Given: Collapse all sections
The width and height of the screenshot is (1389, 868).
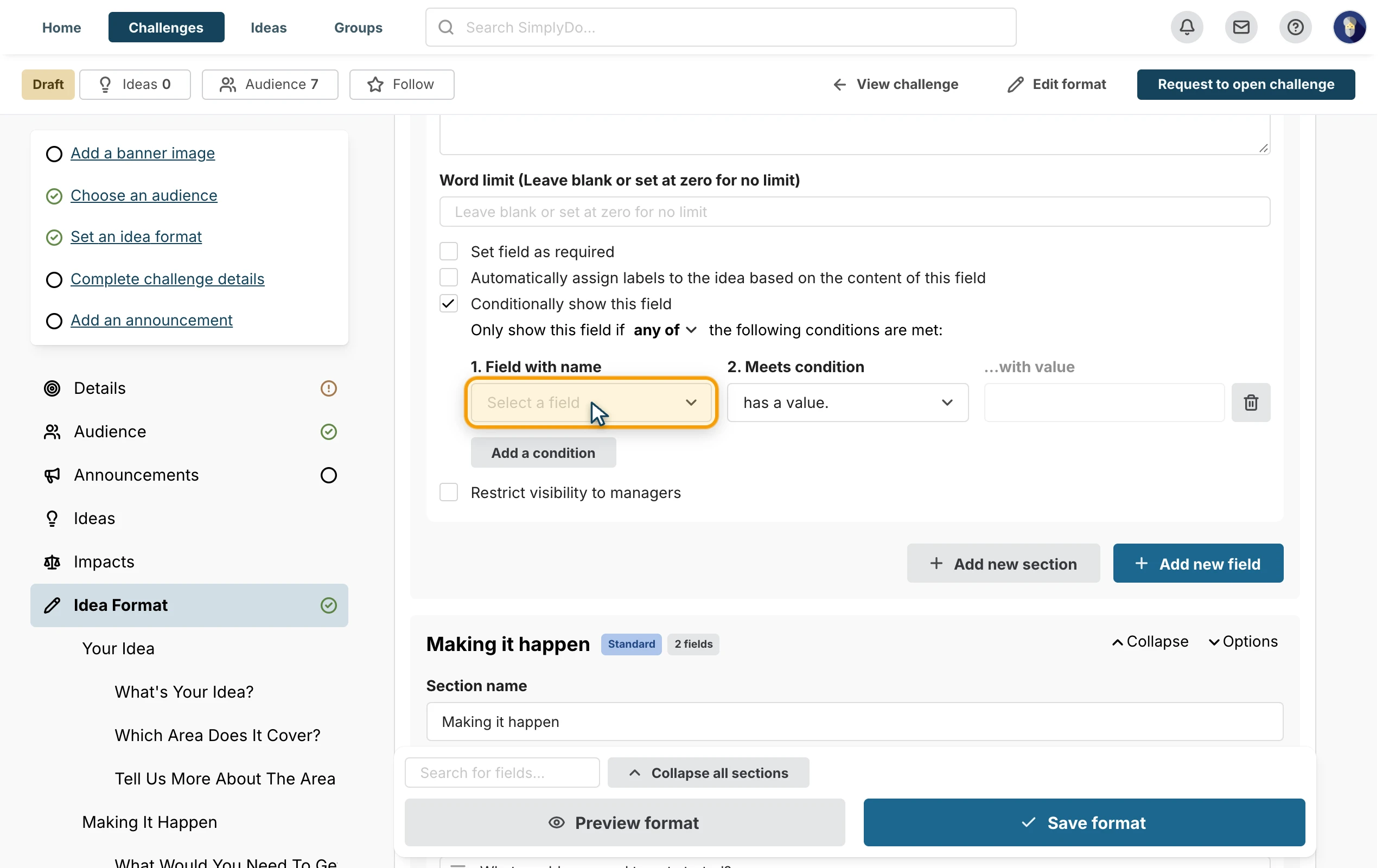Looking at the screenshot, I should tap(708, 773).
